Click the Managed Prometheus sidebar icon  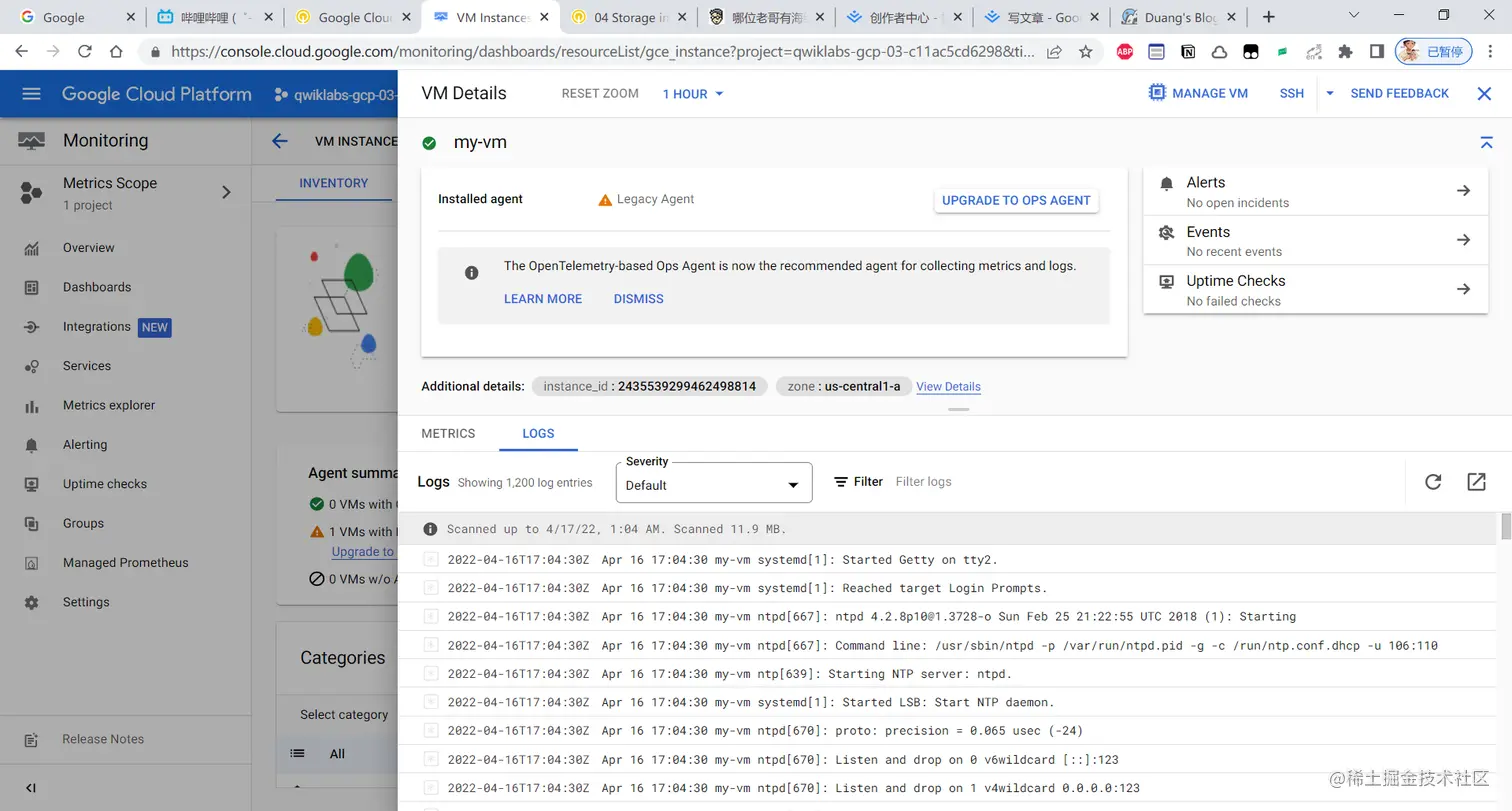[32, 563]
